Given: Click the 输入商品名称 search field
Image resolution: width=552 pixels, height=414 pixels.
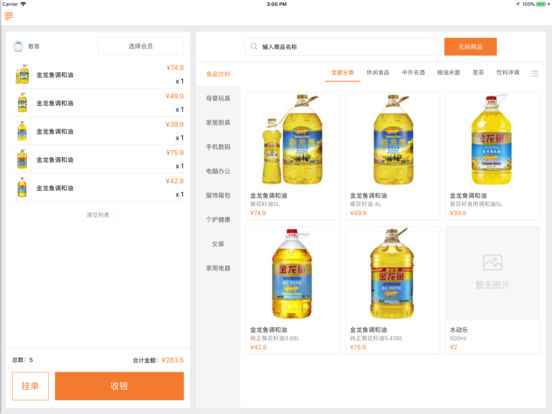Looking at the screenshot, I should click(341, 46).
